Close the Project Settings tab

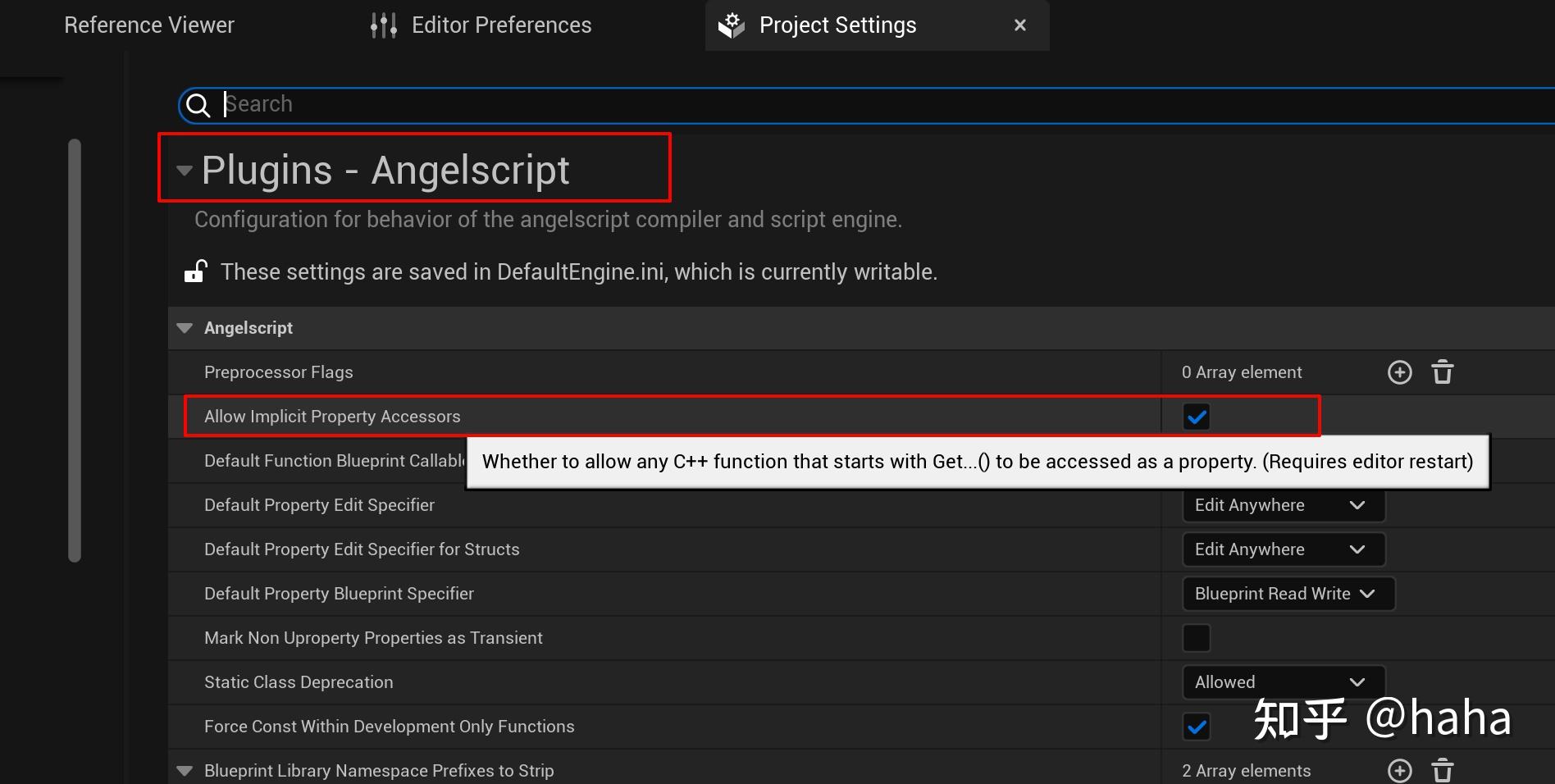coord(1019,25)
